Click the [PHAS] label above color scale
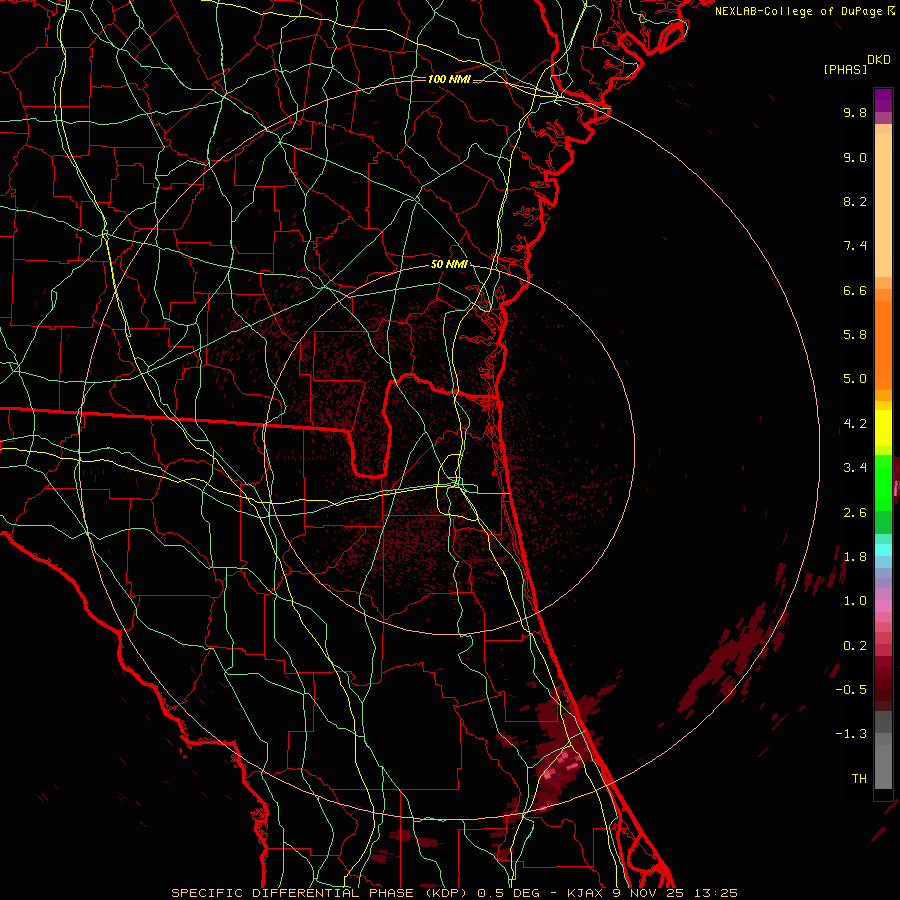This screenshot has width=900, height=900. point(845,69)
